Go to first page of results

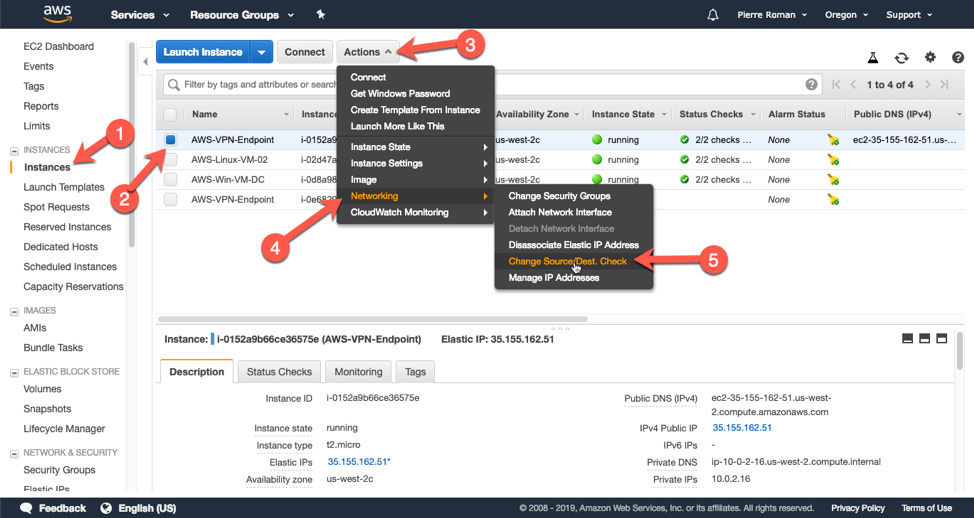click(836, 84)
